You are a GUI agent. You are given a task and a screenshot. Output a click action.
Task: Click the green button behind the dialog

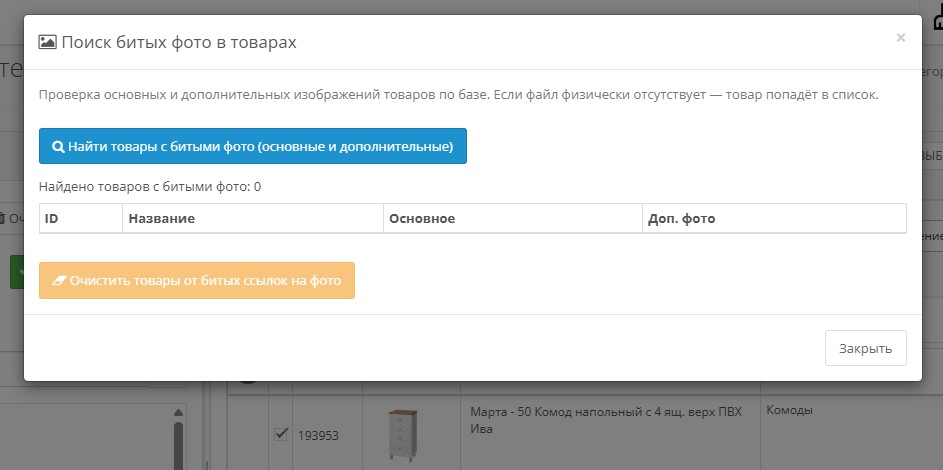[x=16, y=272]
